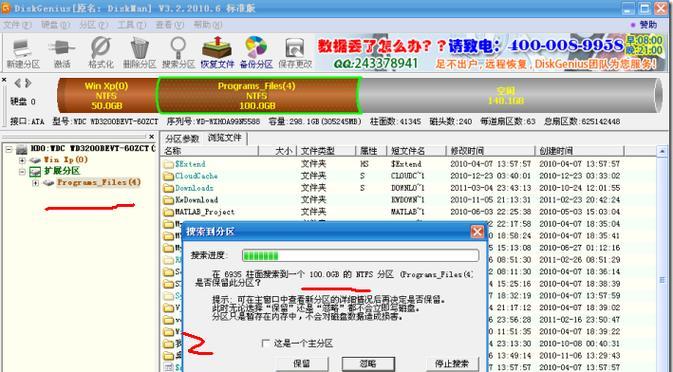Sort by the 属性 column header
The height and width of the screenshot is (372, 673).
[x=372, y=151]
